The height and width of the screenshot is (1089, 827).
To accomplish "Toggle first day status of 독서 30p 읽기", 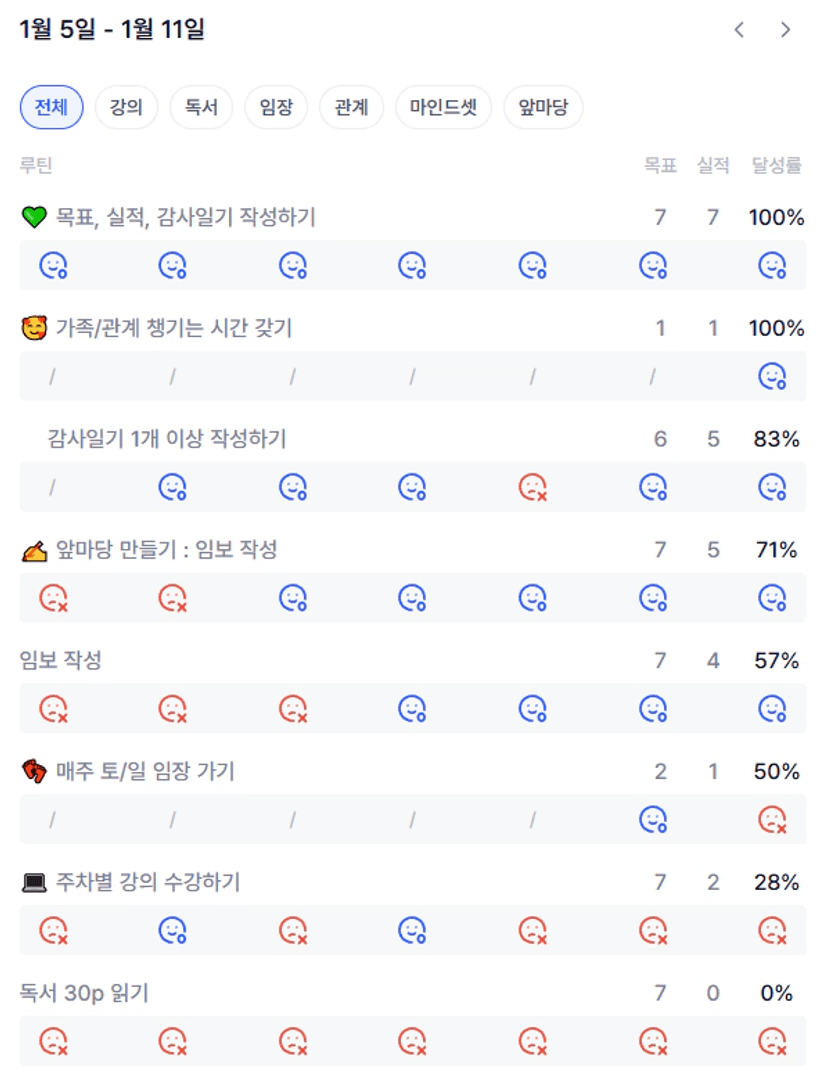I will point(52,1042).
